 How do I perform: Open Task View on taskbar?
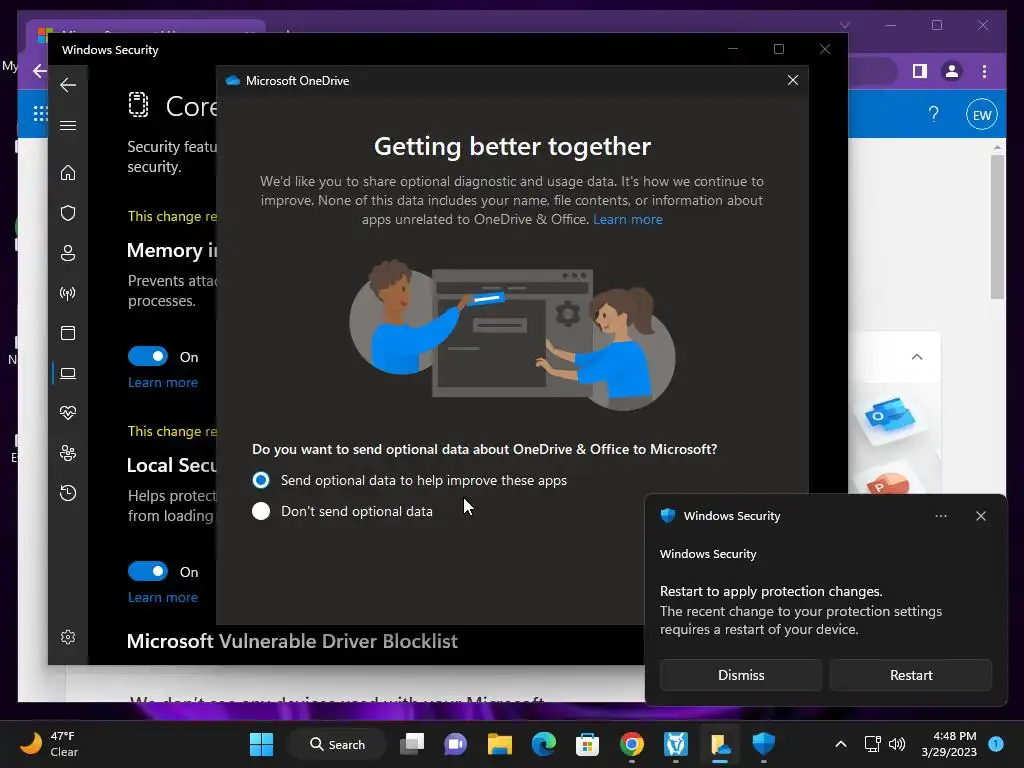click(x=412, y=744)
